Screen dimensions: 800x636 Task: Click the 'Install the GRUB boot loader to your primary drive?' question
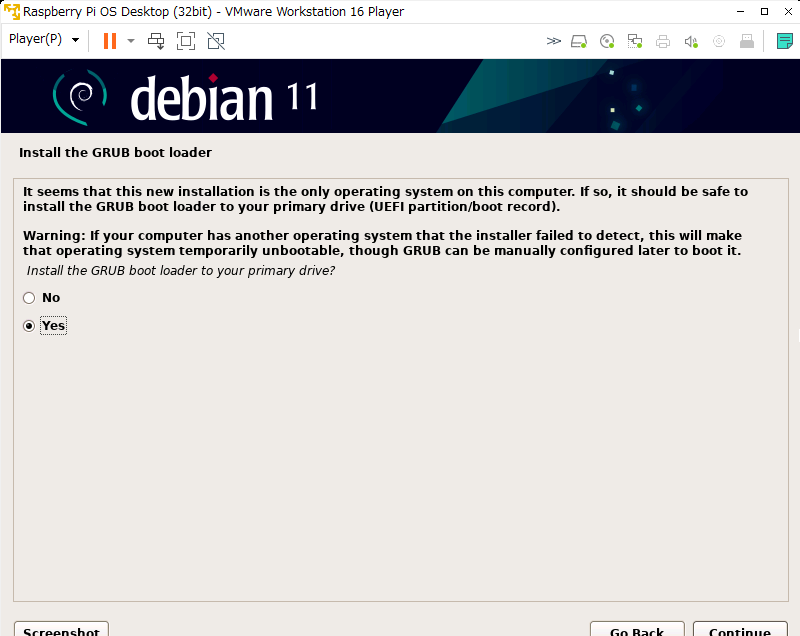tap(181, 271)
